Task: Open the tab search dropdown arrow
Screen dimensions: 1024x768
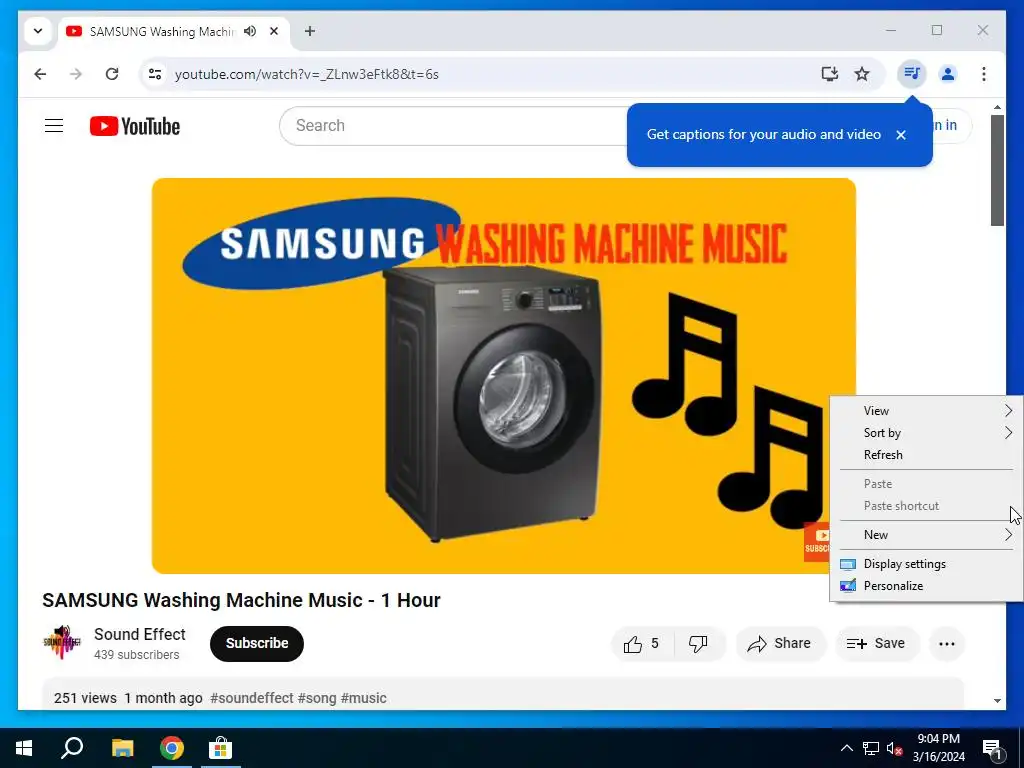Action: [38, 31]
